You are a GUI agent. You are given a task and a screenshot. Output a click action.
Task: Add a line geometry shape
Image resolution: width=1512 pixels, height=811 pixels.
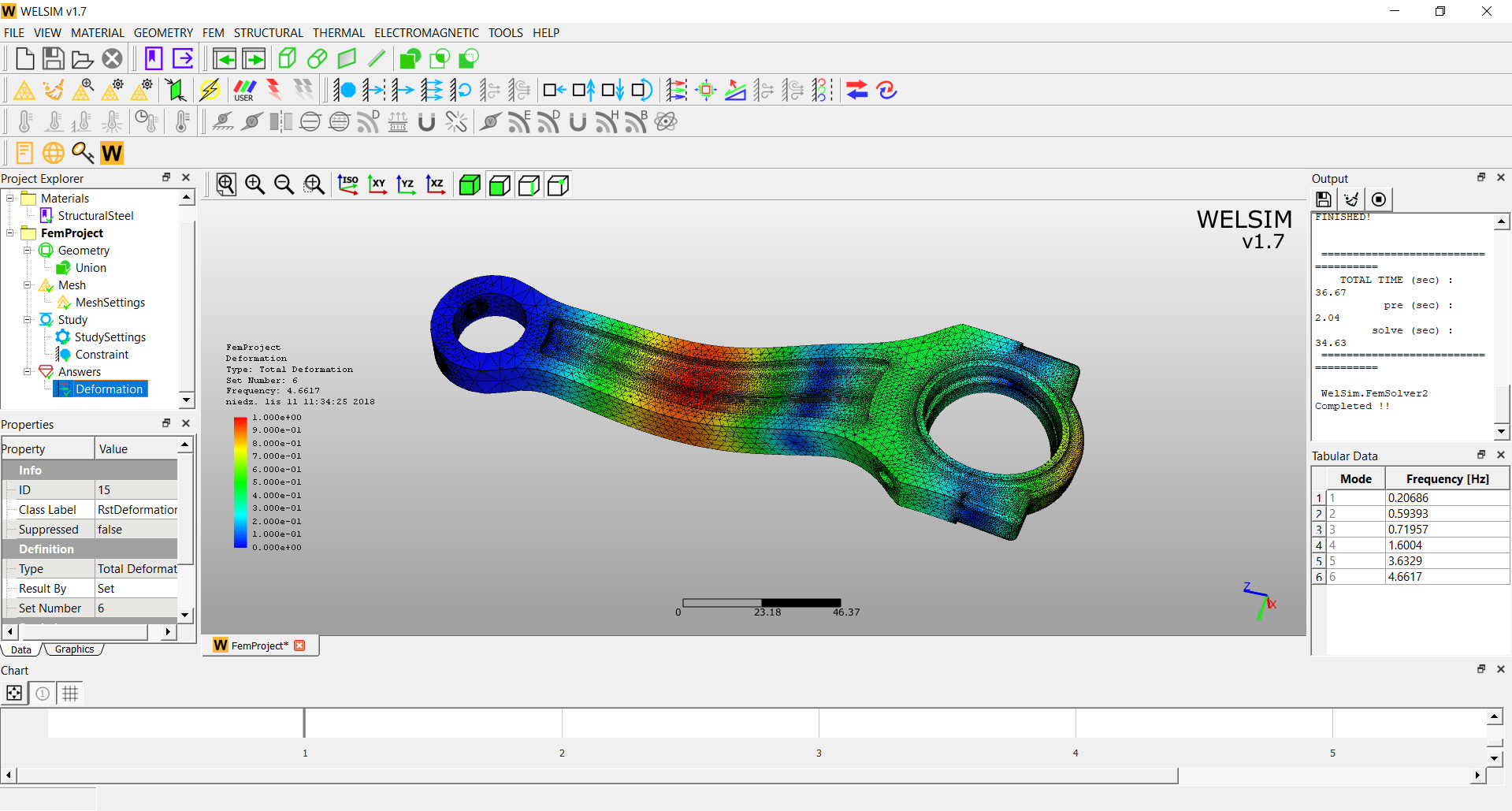pyautogui.click(x=377, y=59)
